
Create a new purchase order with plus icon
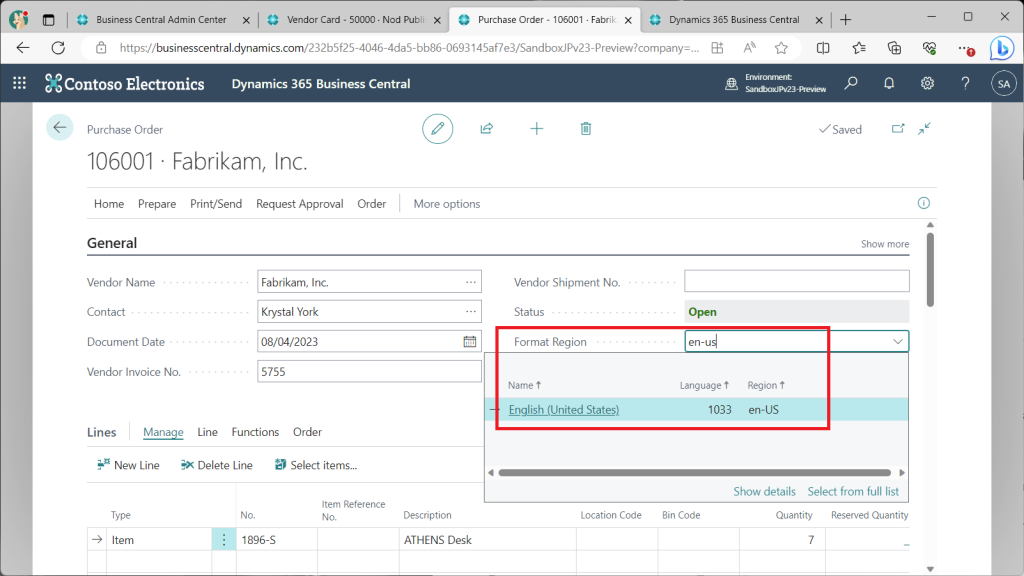536,129
